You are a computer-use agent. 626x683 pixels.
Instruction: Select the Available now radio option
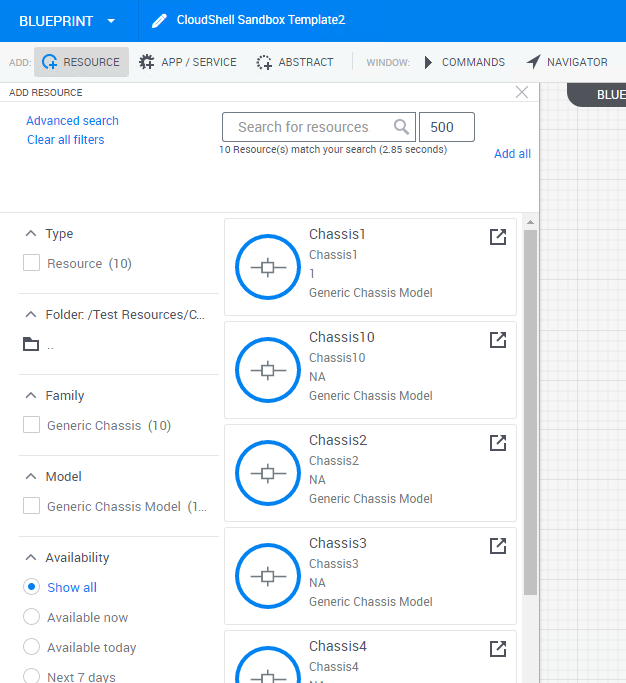pyautogui.click(x=31, y=617)
